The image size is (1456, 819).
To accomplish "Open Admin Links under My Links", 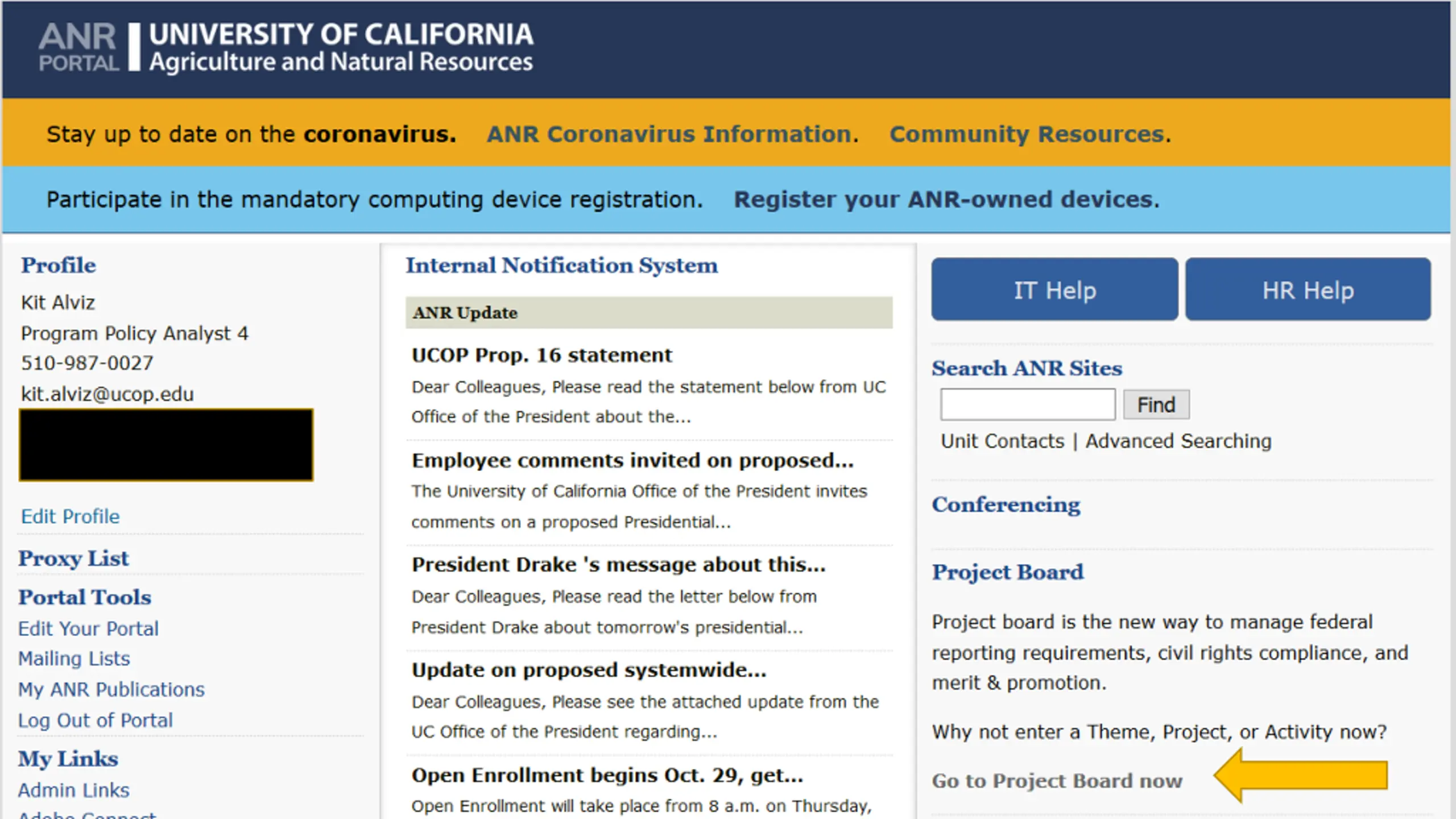I will (74, 790).
